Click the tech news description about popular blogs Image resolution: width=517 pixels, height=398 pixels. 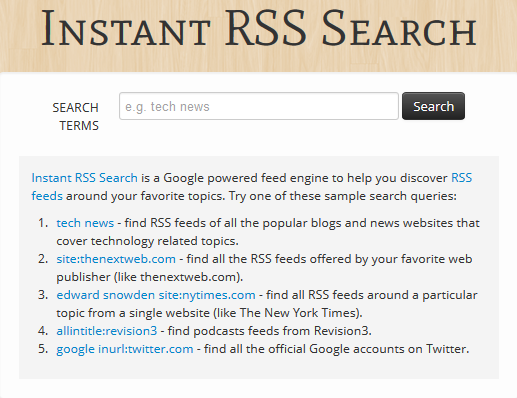[x=268, y=232]
